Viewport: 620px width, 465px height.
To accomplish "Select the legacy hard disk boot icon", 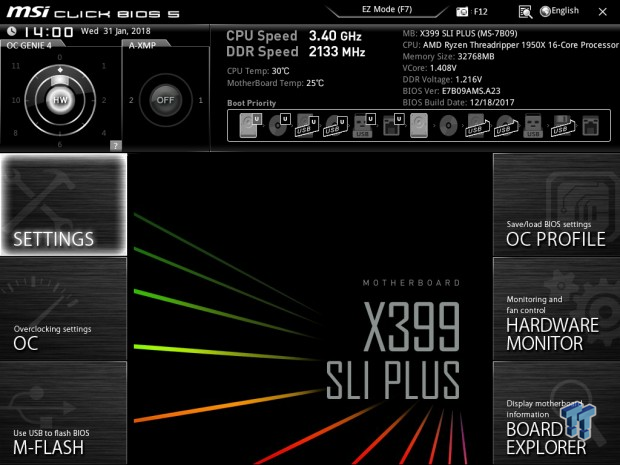I will point(419,125).
